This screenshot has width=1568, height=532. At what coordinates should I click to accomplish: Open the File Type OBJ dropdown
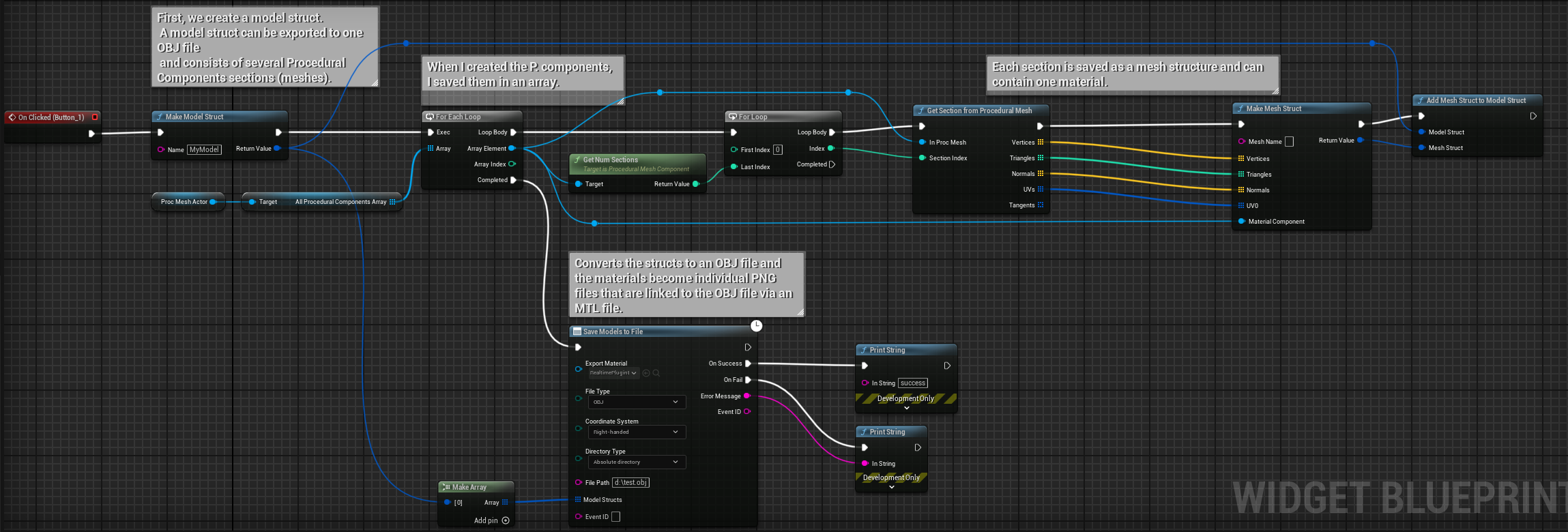(636, 402)
